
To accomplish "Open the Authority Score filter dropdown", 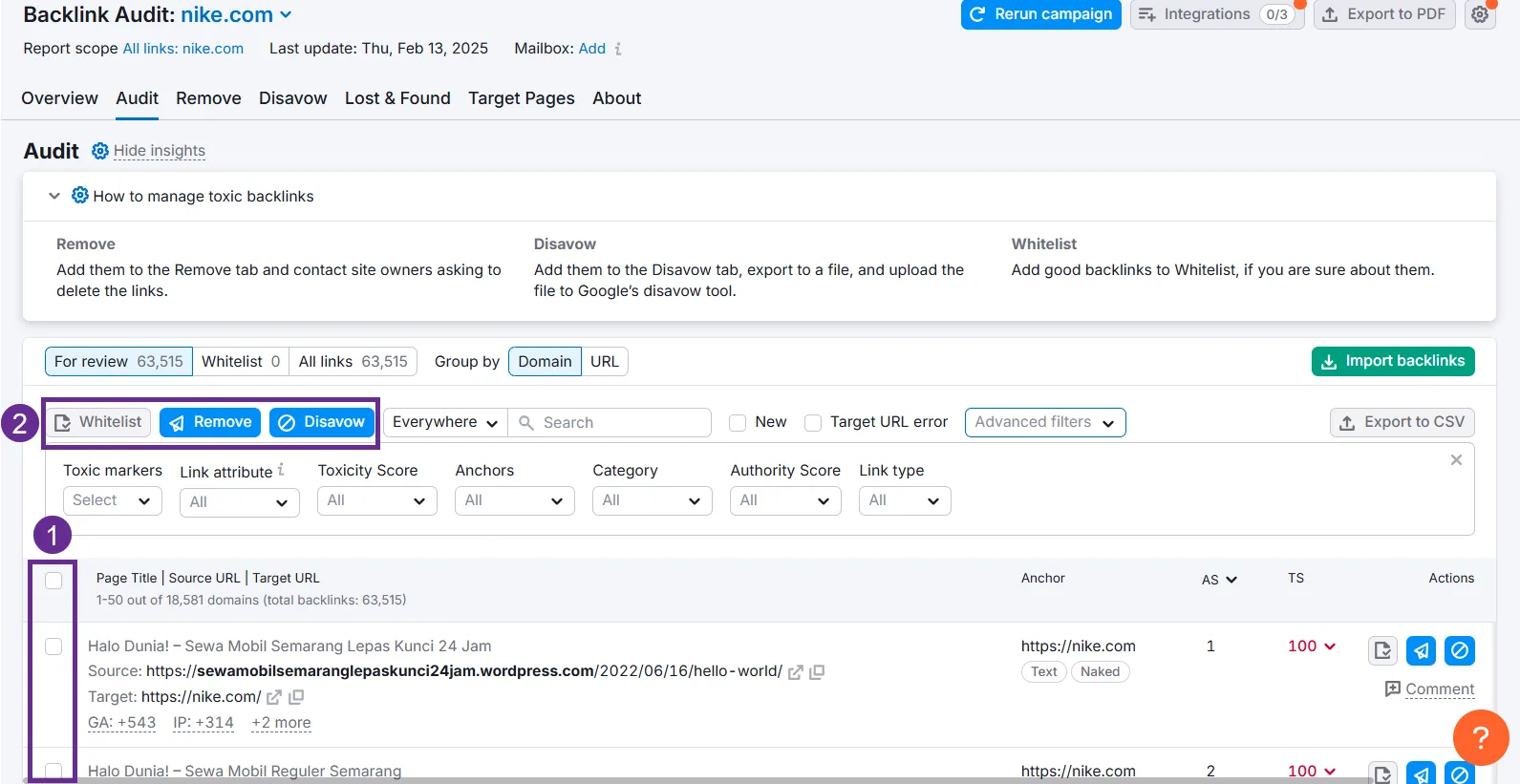I will pyautogui.click(x=785, y=500).
